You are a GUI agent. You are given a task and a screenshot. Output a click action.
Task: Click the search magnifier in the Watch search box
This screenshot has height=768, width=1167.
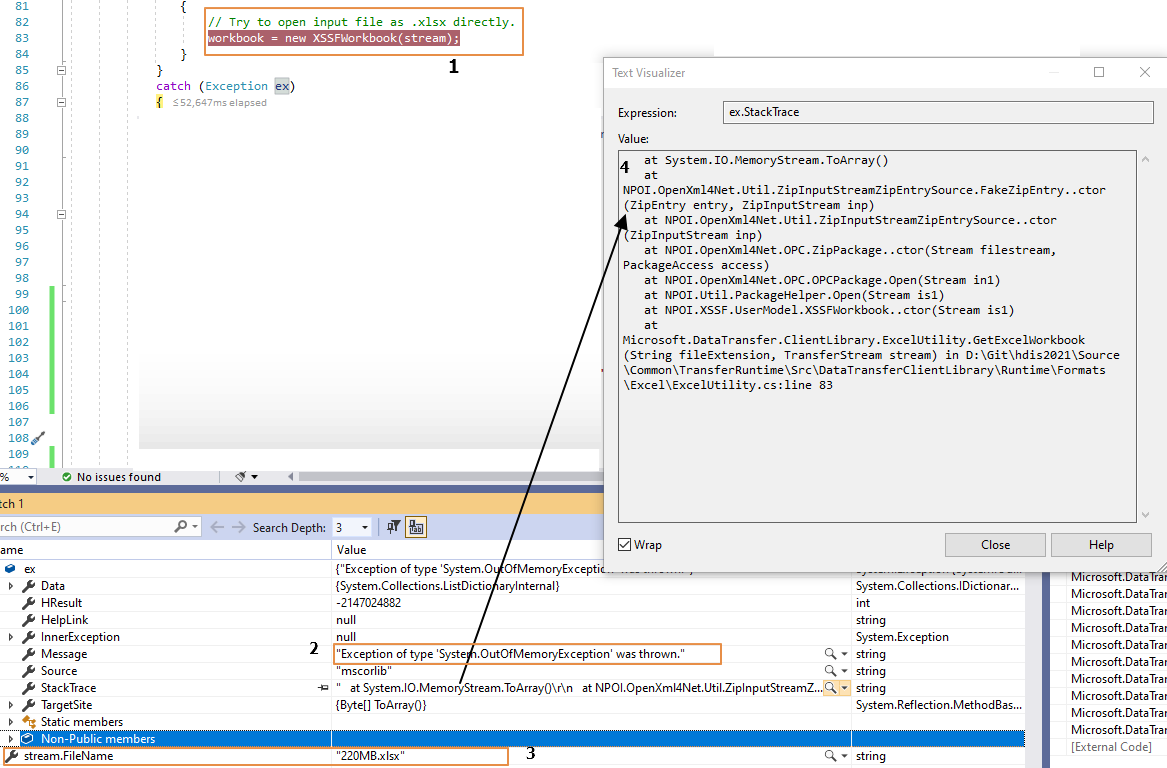point(181,526)
